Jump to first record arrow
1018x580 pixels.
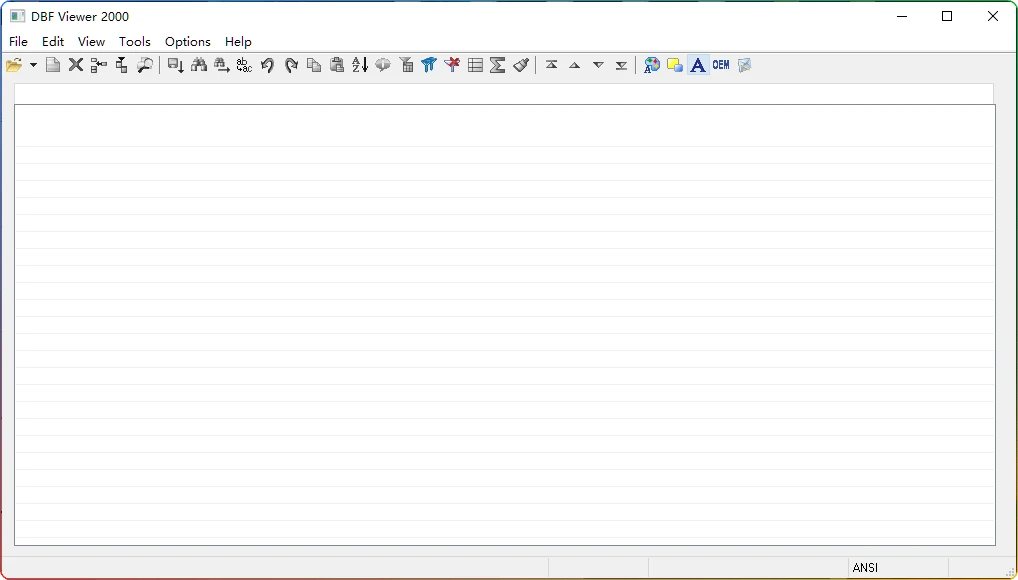(552, 65)
